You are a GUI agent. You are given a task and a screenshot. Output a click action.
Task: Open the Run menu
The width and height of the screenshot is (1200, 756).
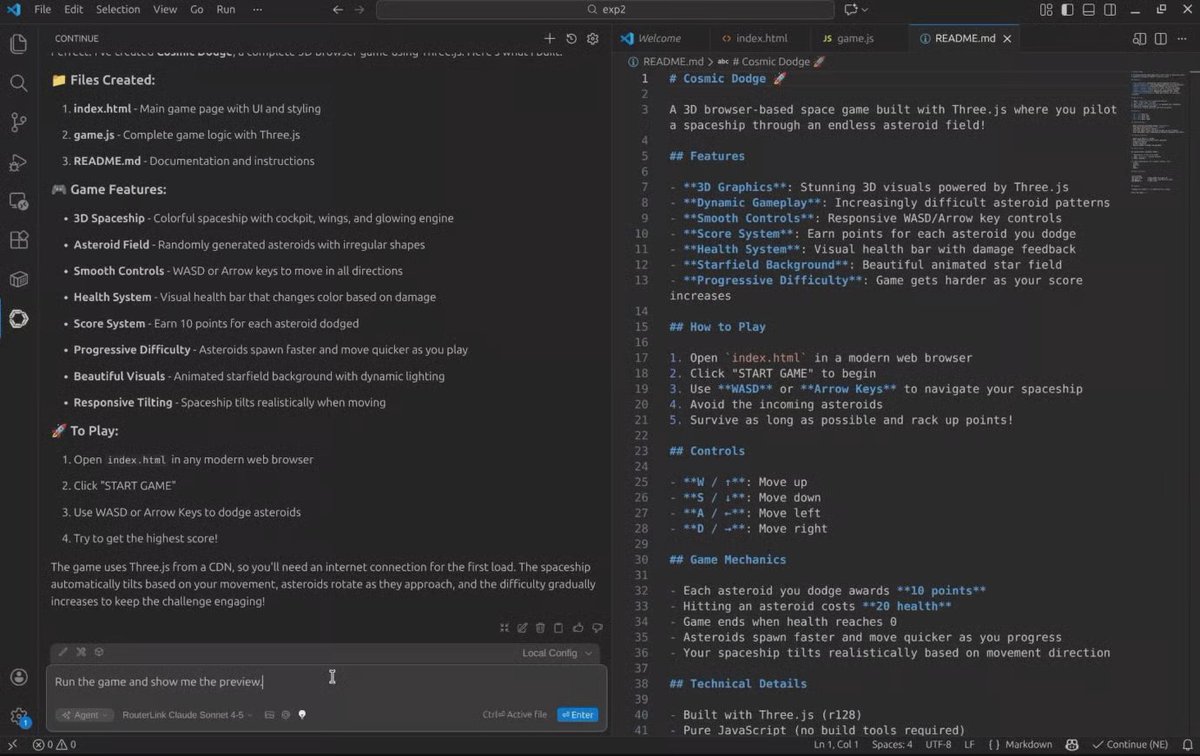pyautogui.click(x=226, y=9)
